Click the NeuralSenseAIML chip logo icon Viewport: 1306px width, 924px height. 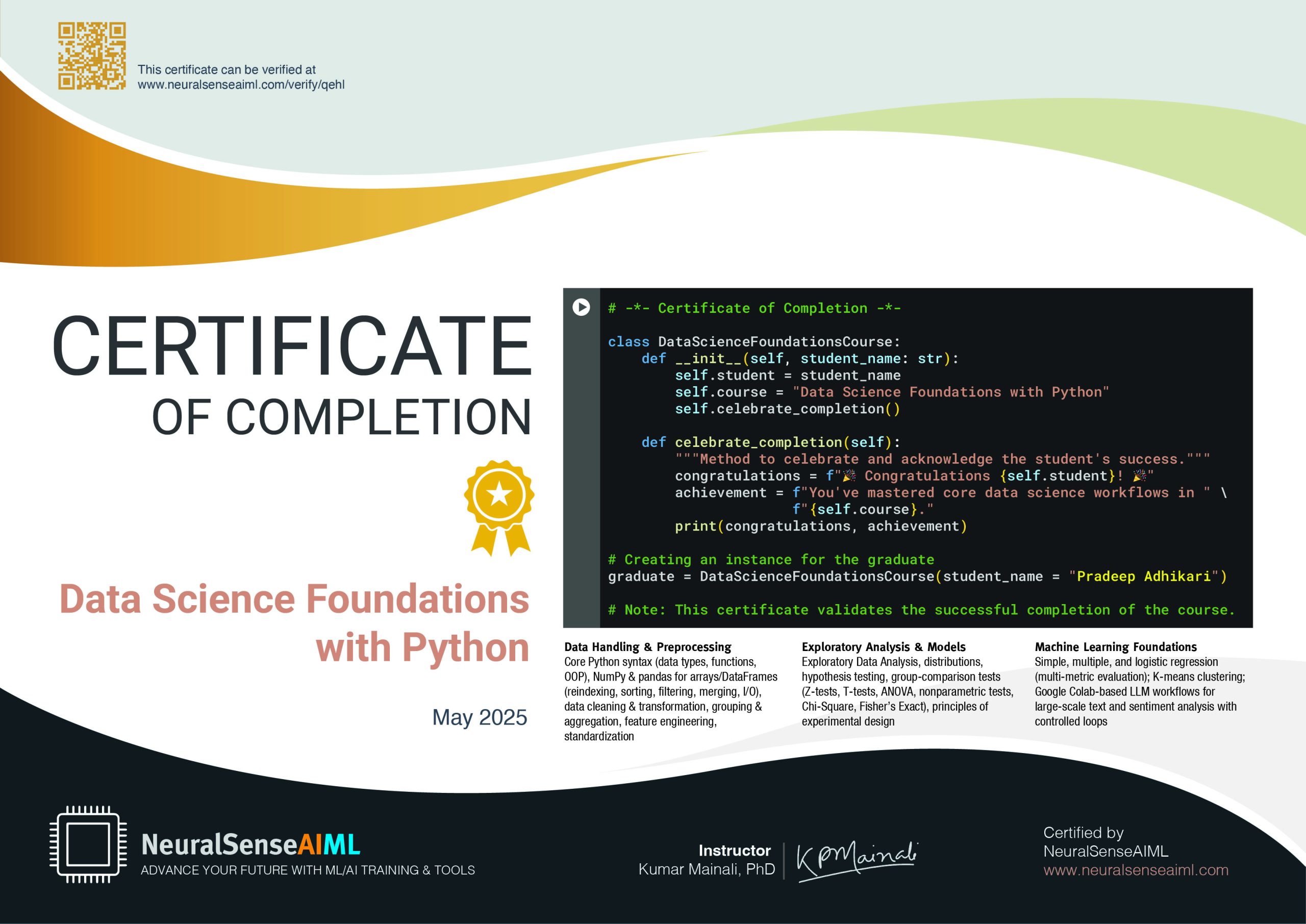point(88,844)
